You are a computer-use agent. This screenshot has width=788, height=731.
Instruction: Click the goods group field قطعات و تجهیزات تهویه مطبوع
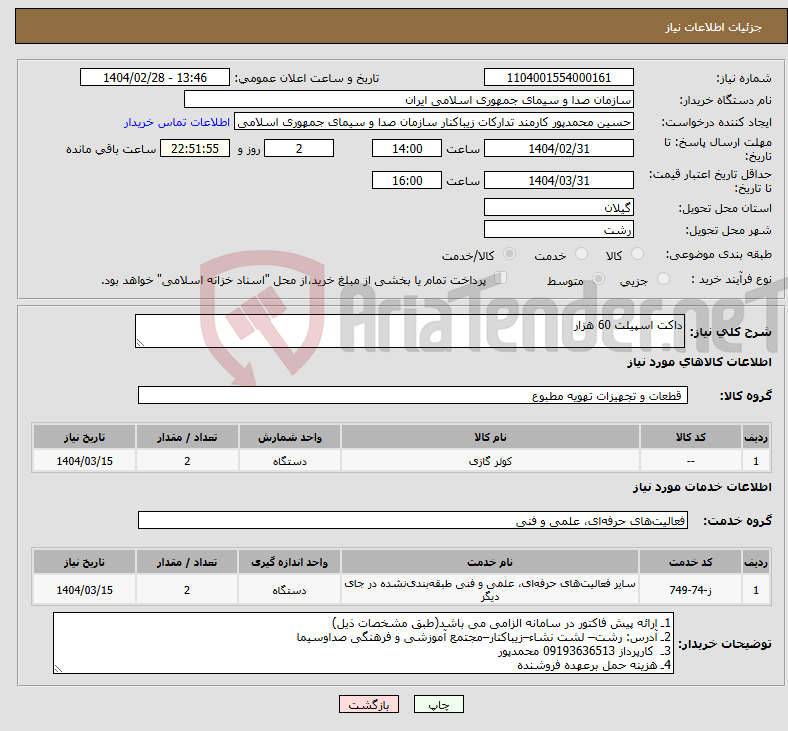point(413,395)
